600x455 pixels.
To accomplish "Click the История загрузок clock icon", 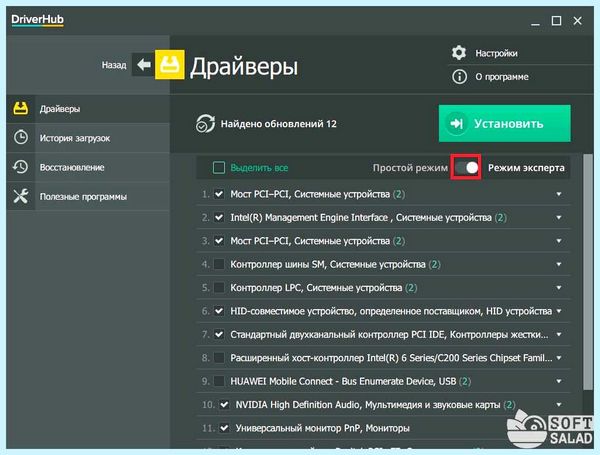I will [21, 137].
